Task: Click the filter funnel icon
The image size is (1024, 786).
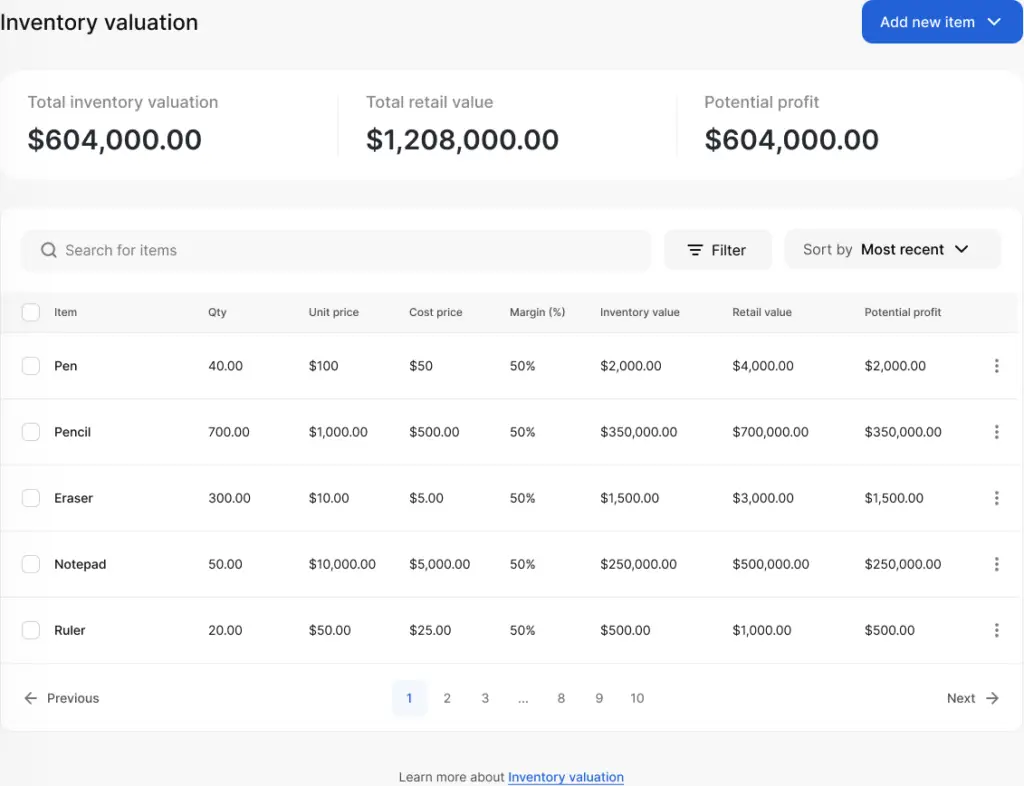Action: coord(695,249)
